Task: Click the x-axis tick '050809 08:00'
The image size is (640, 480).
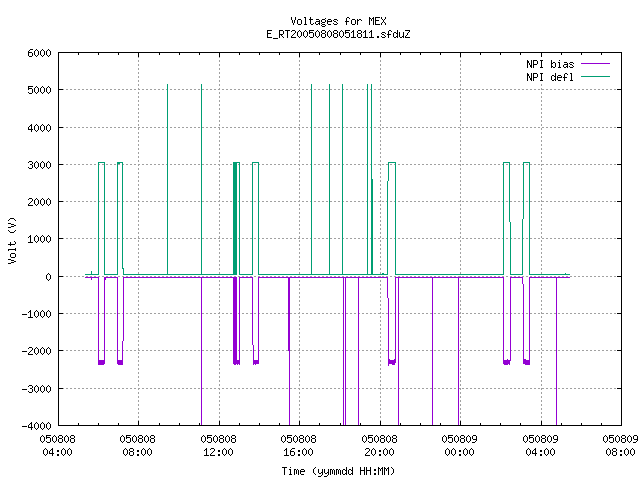Action: click(620, 446)
